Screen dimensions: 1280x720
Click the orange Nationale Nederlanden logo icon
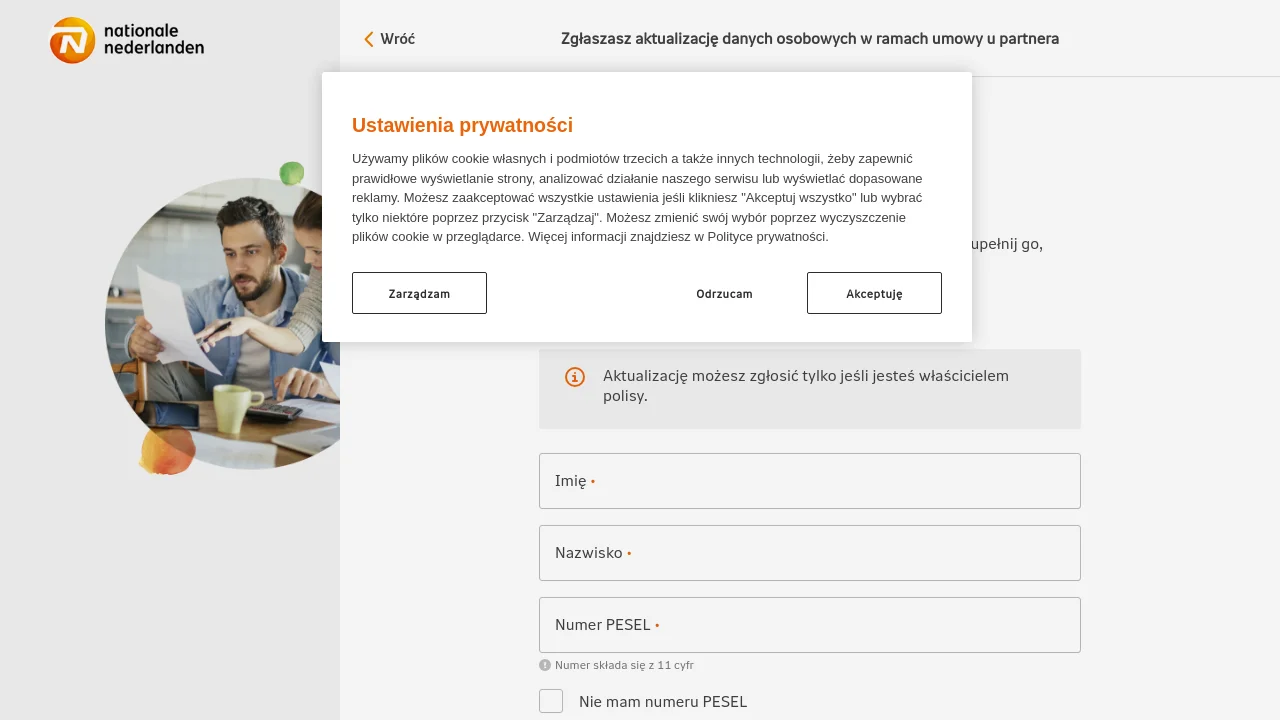pos(72,40)
